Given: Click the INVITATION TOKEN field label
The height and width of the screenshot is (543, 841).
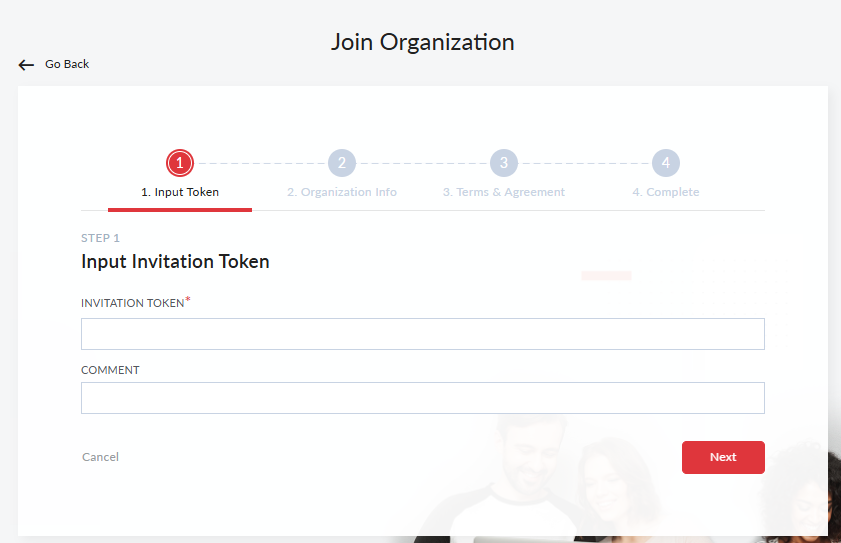Looking at the screenshot, I should [132, 303].
